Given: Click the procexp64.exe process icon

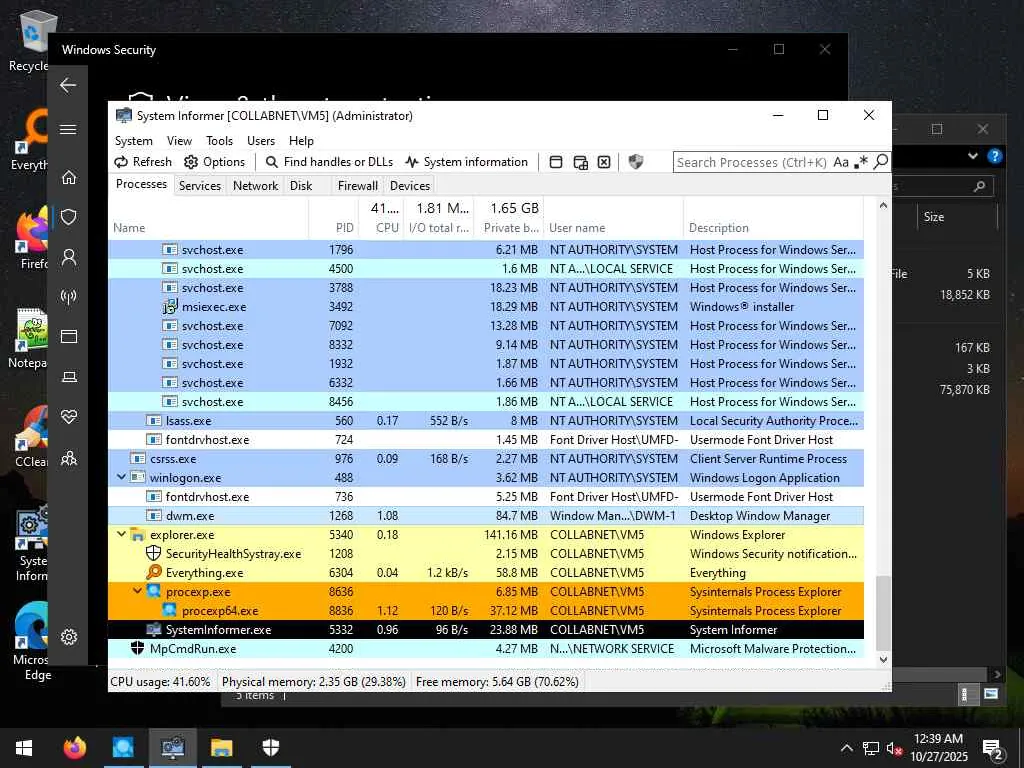Looking at the screenshot, I should (x=170, y=610).
